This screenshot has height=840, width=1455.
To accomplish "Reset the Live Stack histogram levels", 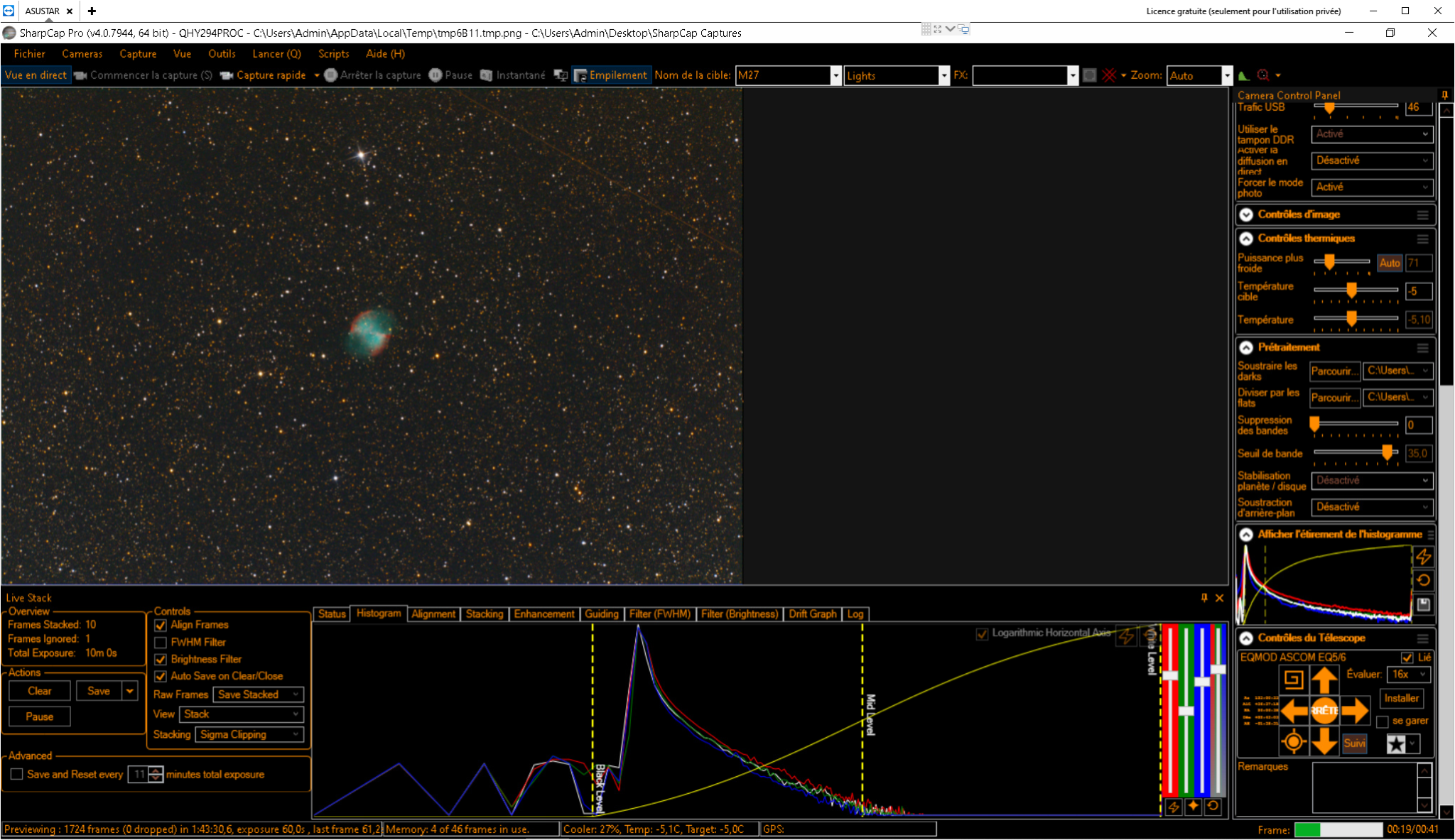I will 1213,807.
